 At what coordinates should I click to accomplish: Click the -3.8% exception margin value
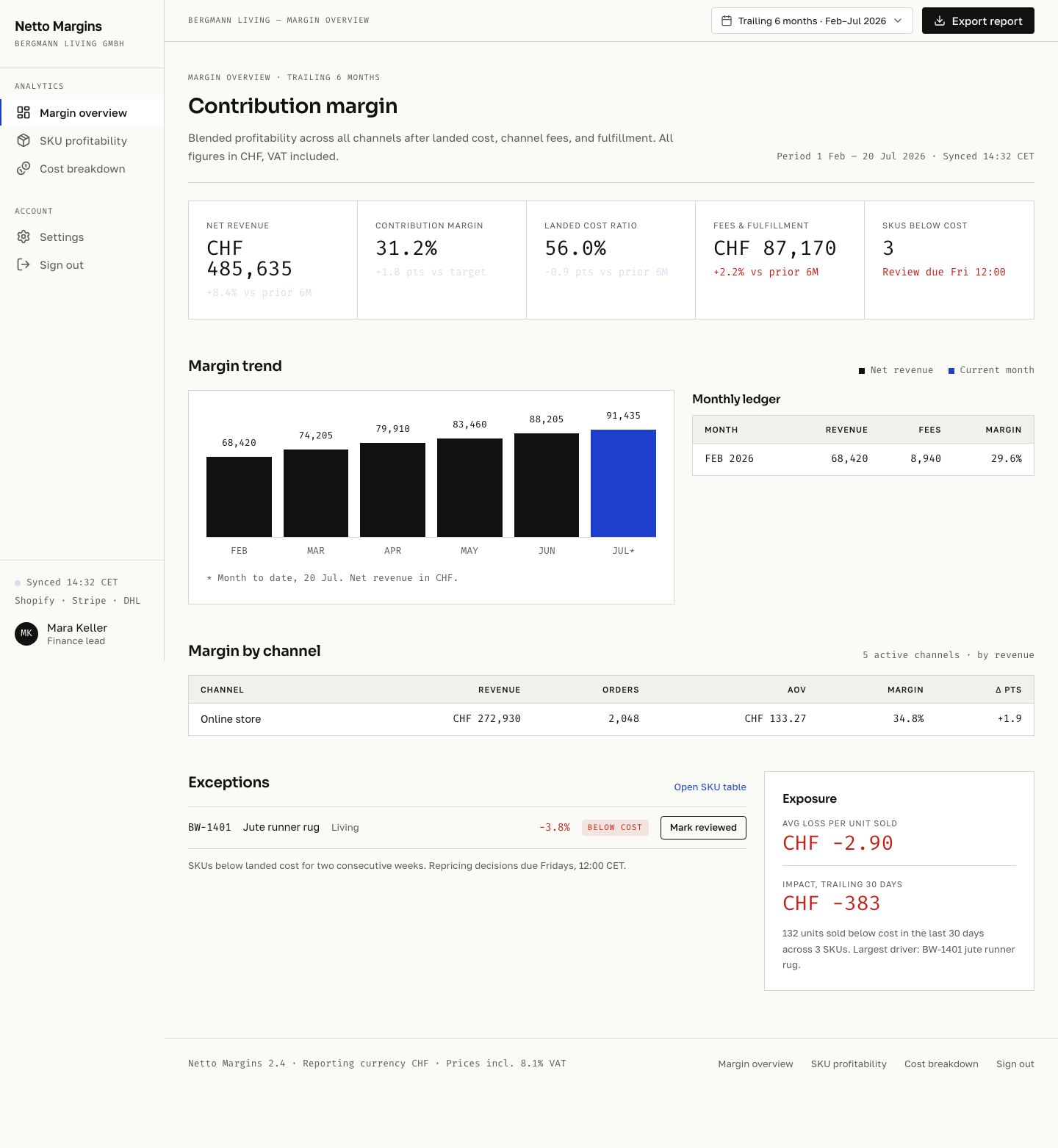pos(554,827)
